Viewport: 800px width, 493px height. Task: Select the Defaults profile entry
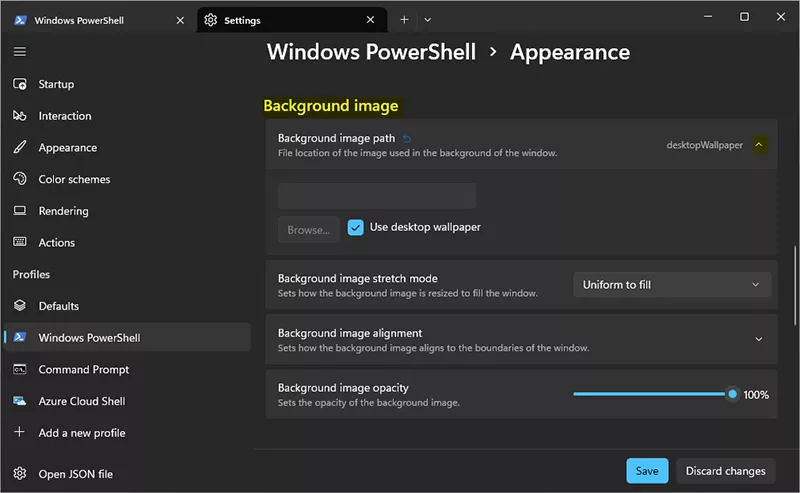(x=128, y=306)
